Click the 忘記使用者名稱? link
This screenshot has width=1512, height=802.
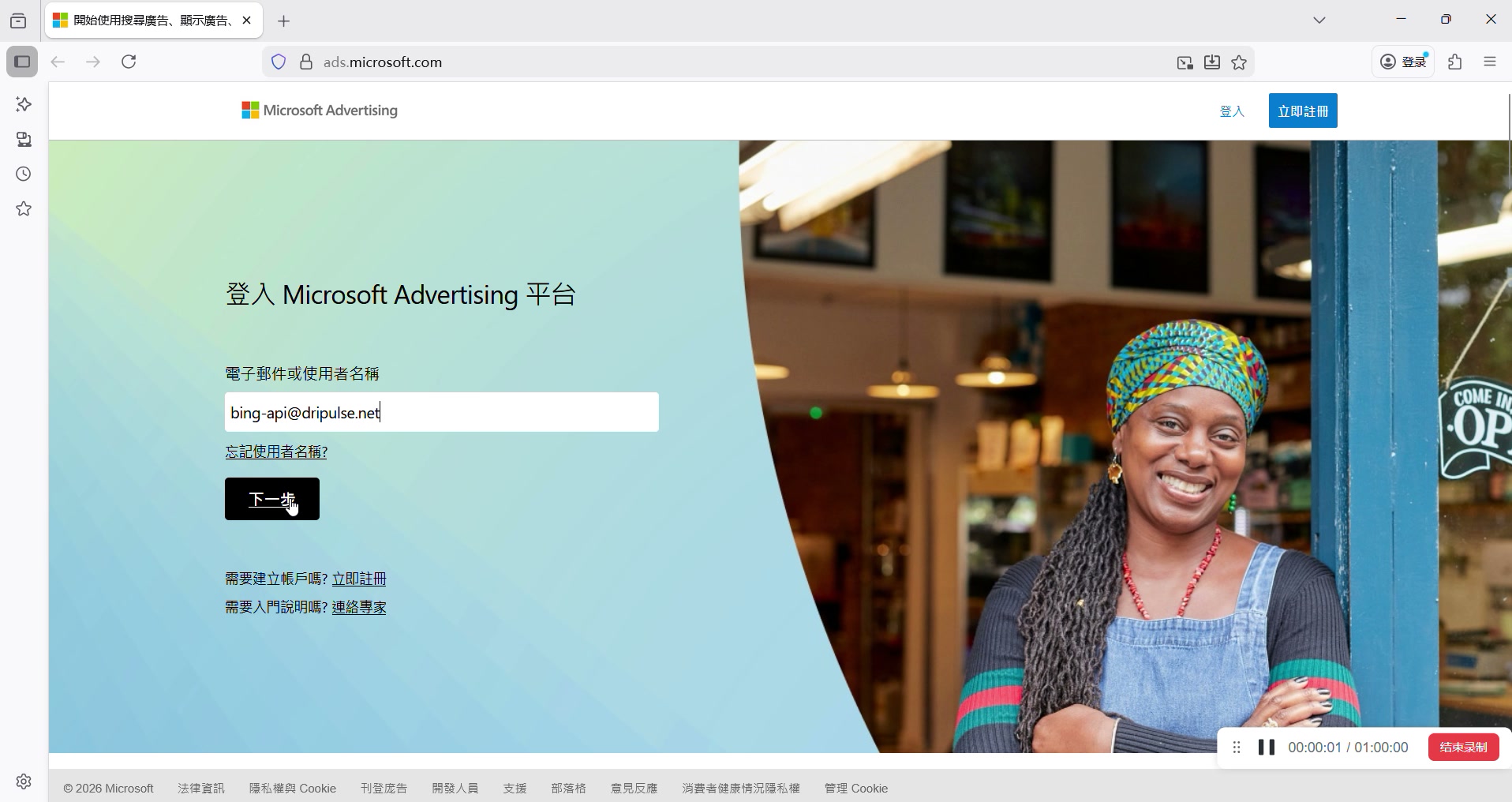click(x=276, y=452)
